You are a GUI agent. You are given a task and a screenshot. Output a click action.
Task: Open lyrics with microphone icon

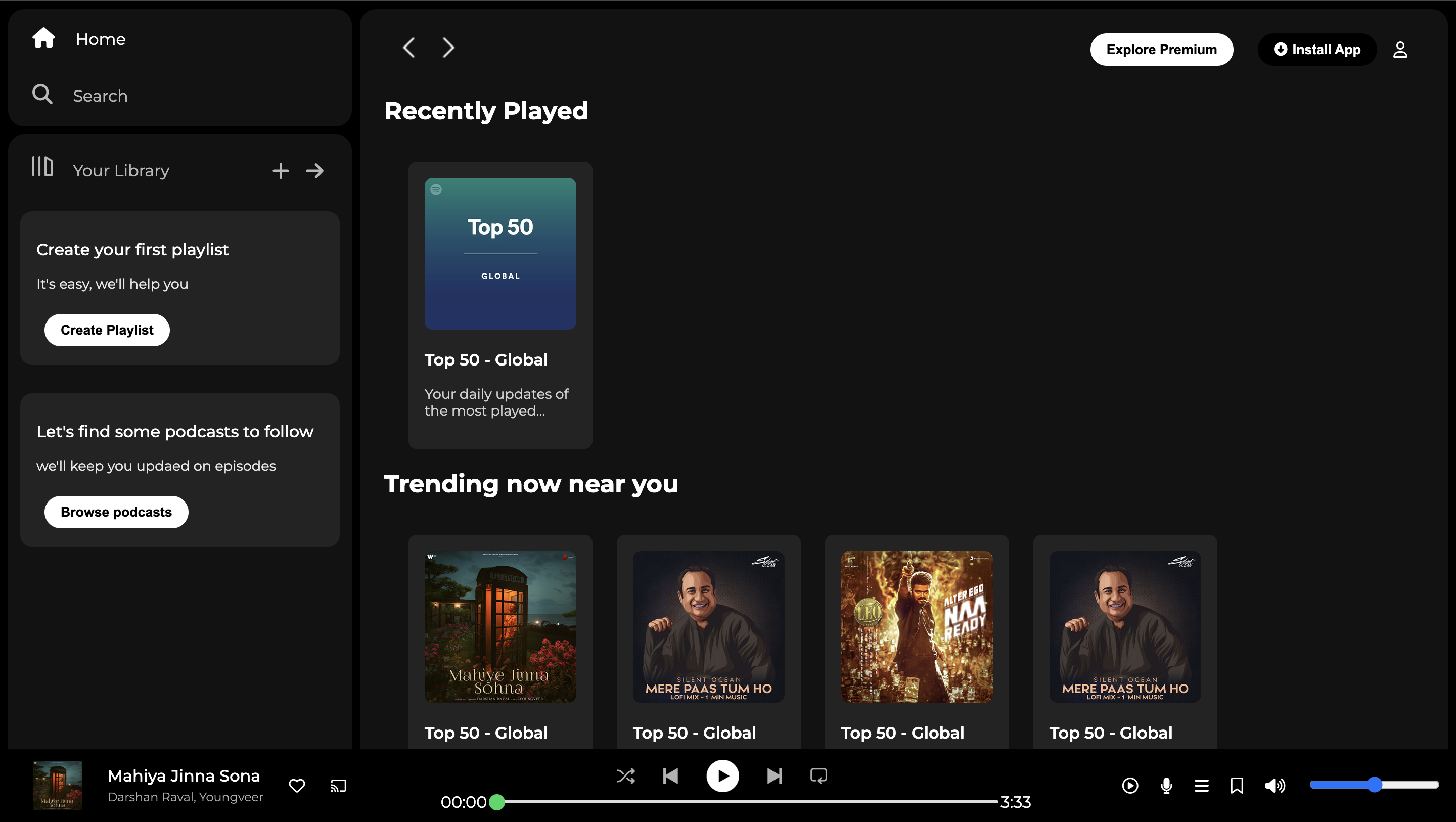(1166, 786)
